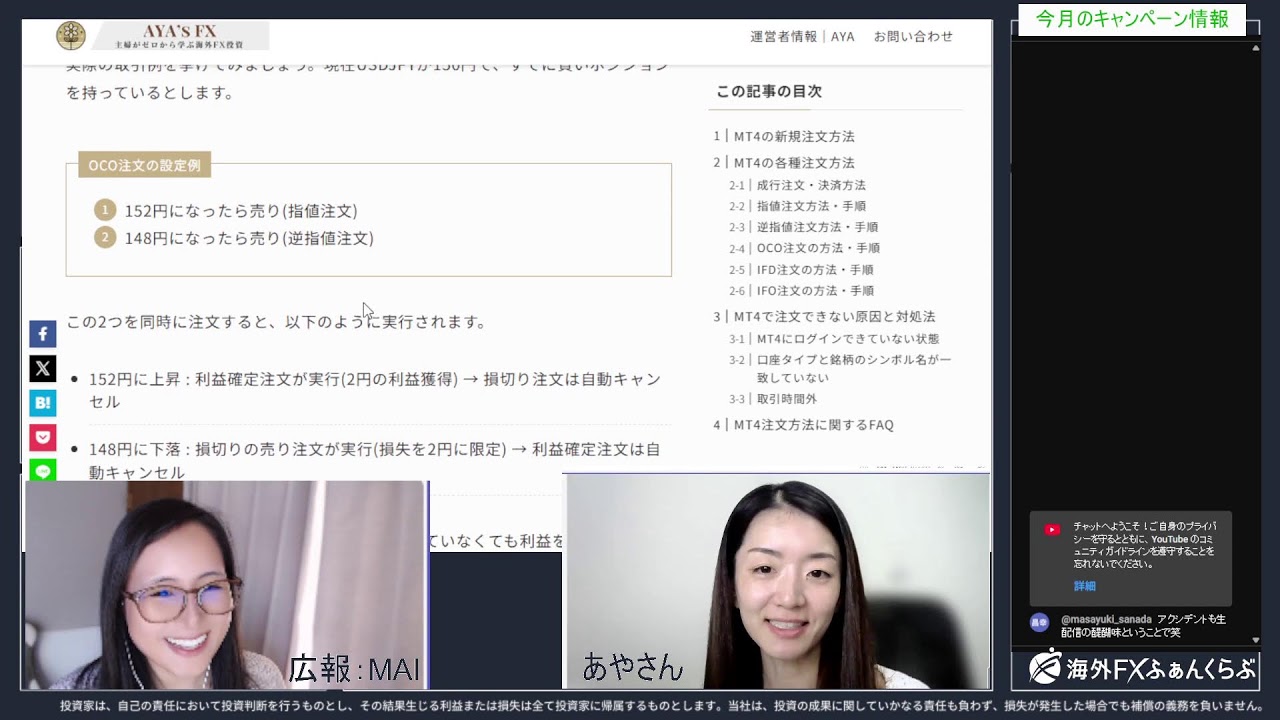1280x720 pixels.
Task: Go to MT4注文方法に関するFAQ section
Action: [x=813, y=424]
